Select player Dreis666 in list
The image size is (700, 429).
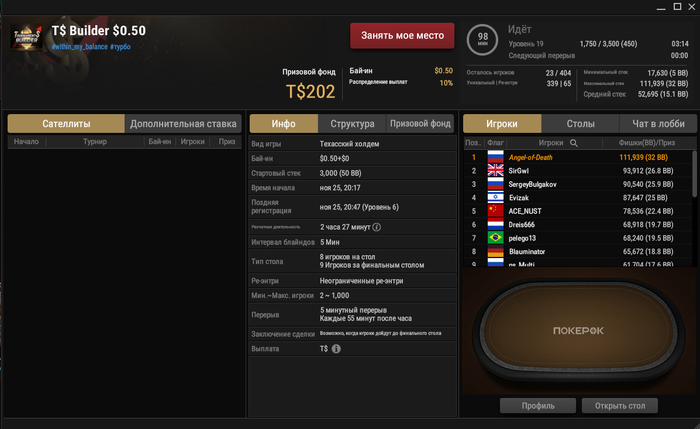[578, 225]
